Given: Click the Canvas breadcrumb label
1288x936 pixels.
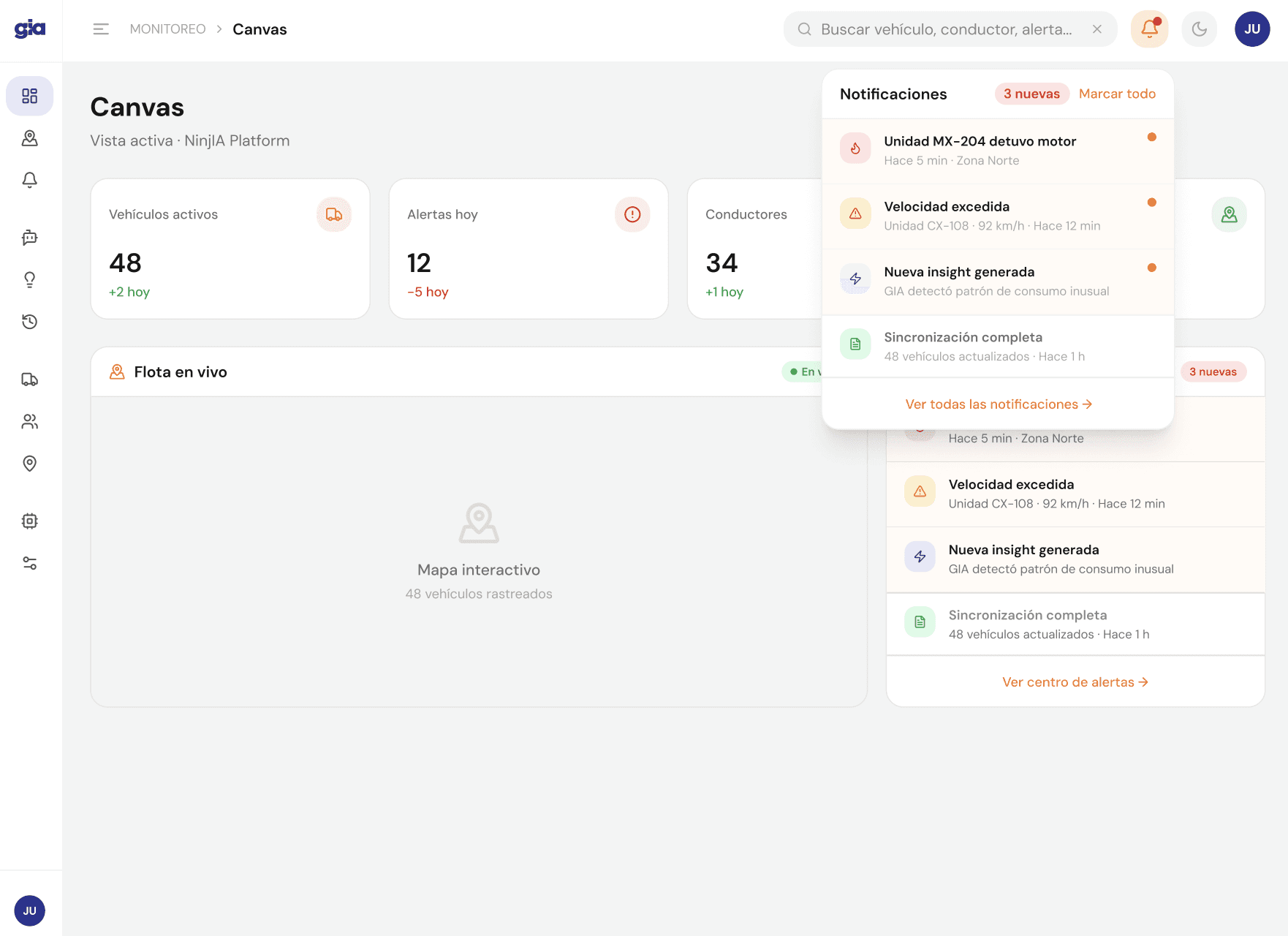Looking at the screenshot, I should (x=260, y=29).
